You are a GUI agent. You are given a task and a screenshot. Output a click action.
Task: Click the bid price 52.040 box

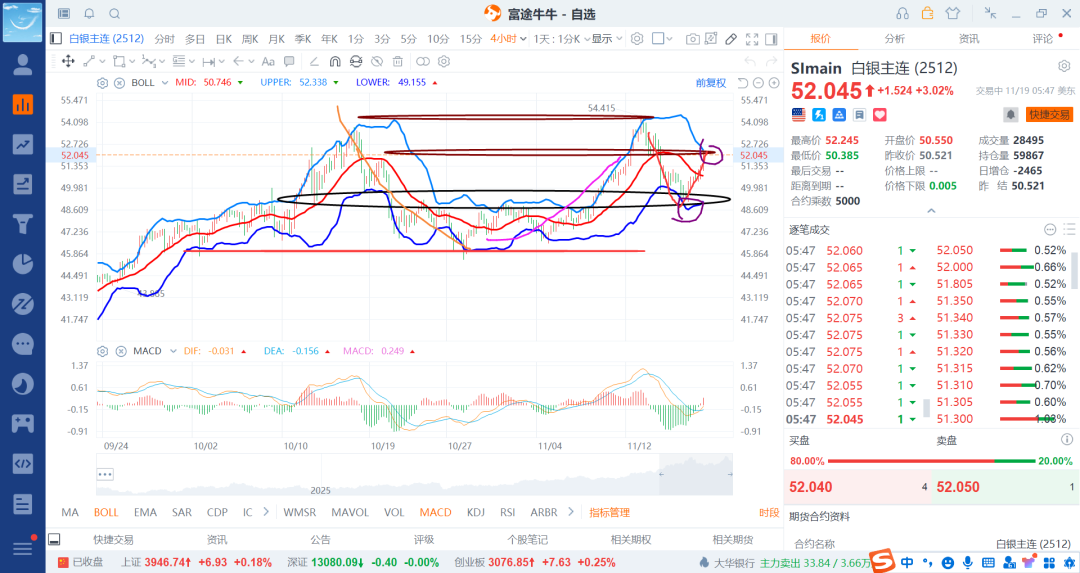point(857,487)
